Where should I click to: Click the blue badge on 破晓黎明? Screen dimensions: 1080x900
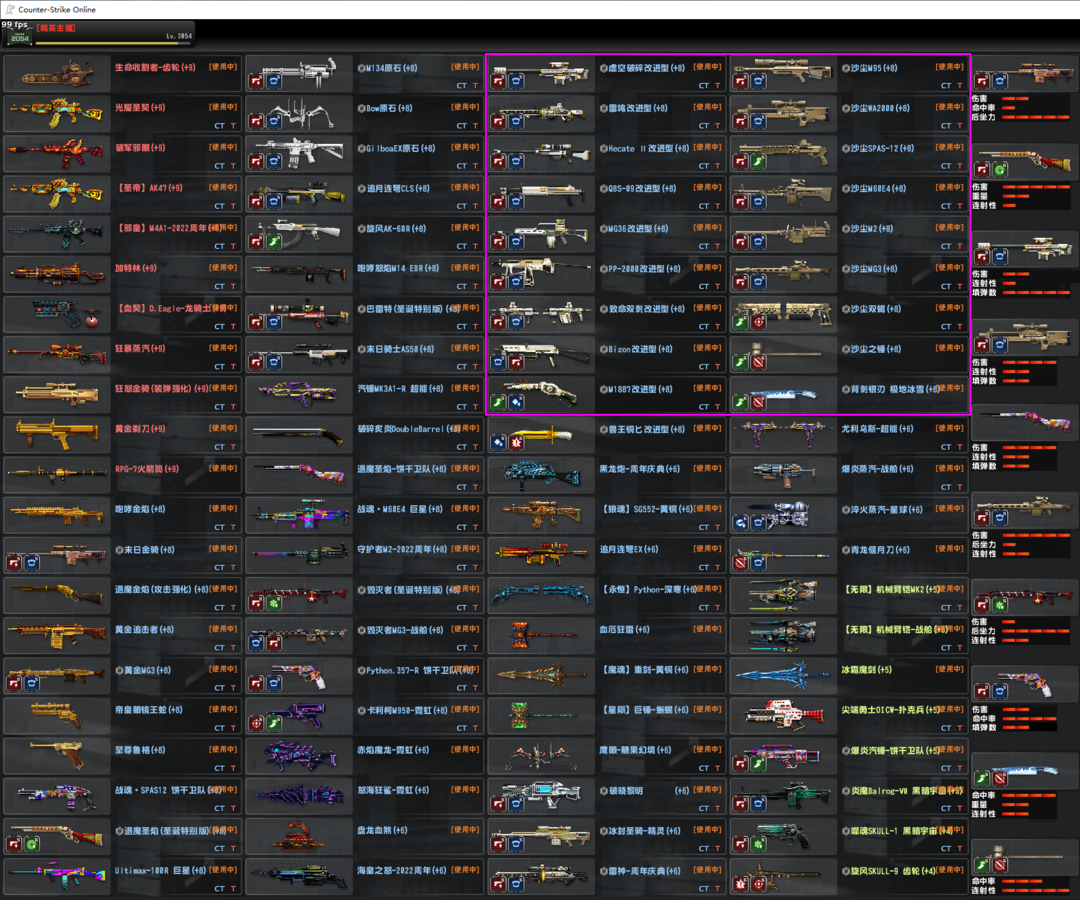(516, 804)
